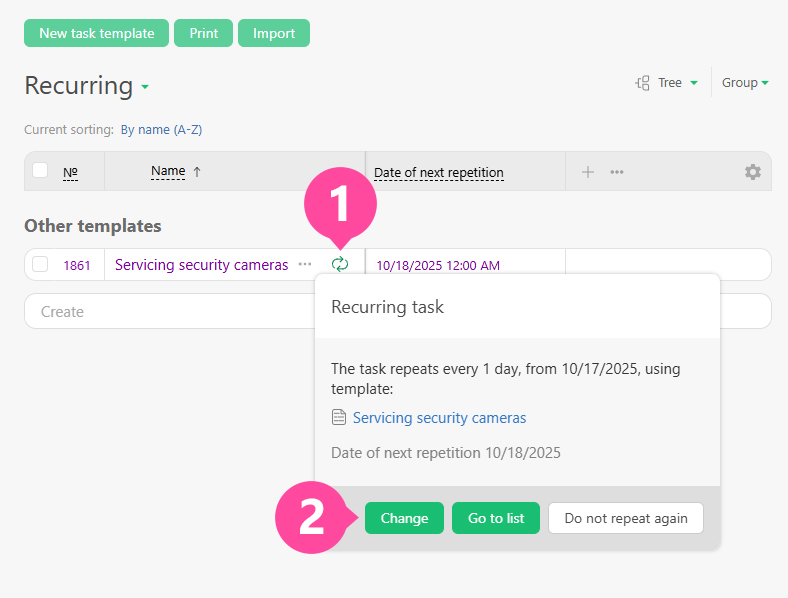Sort by the Date of next repetition column
The width and height of the screenshot is (788, 598).
tap(438, 173)
